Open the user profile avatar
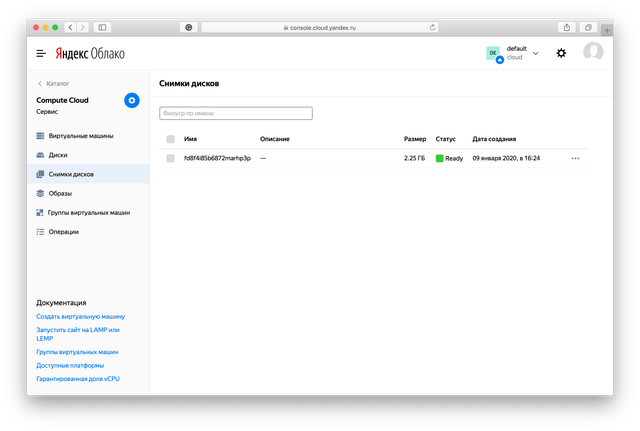The height and width of the screenshot is (431, 640). click(593, 53)
